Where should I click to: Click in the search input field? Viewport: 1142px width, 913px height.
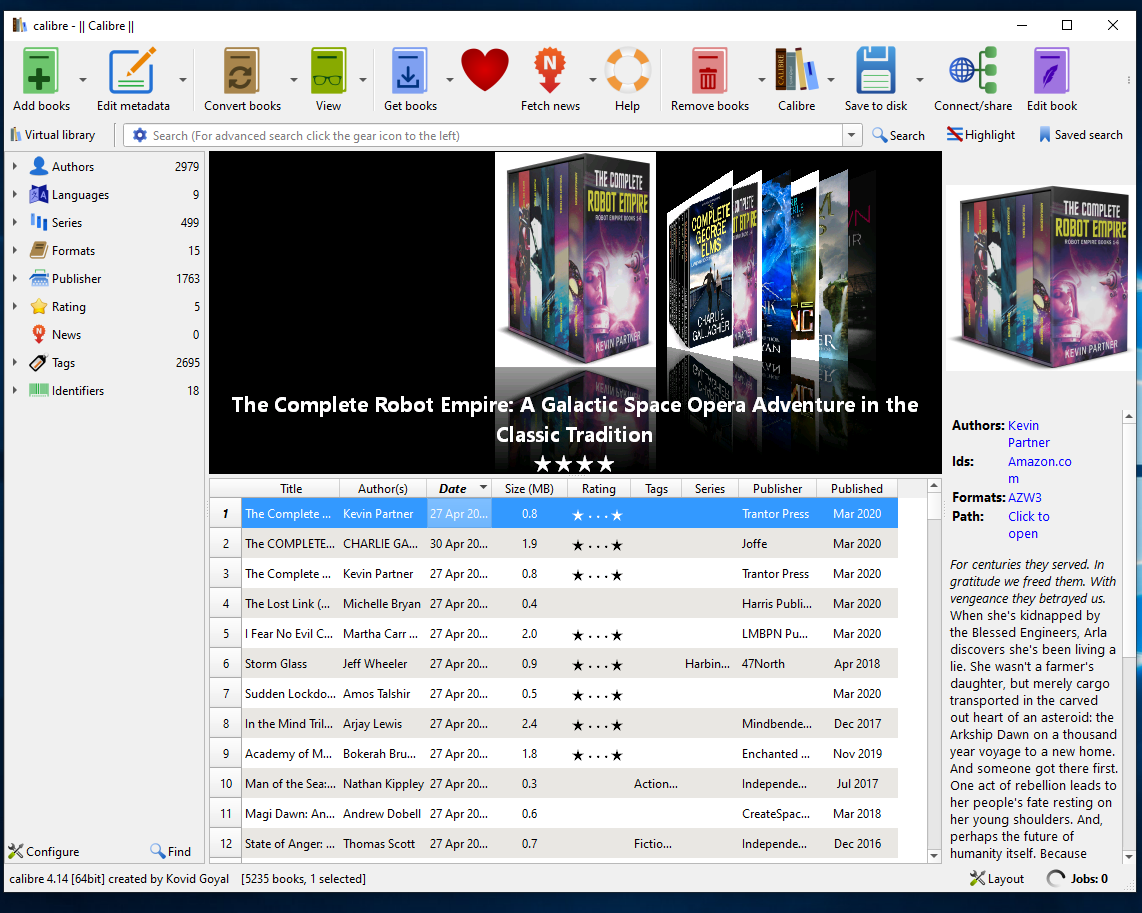pyautogui.click(x=490, y=135)
